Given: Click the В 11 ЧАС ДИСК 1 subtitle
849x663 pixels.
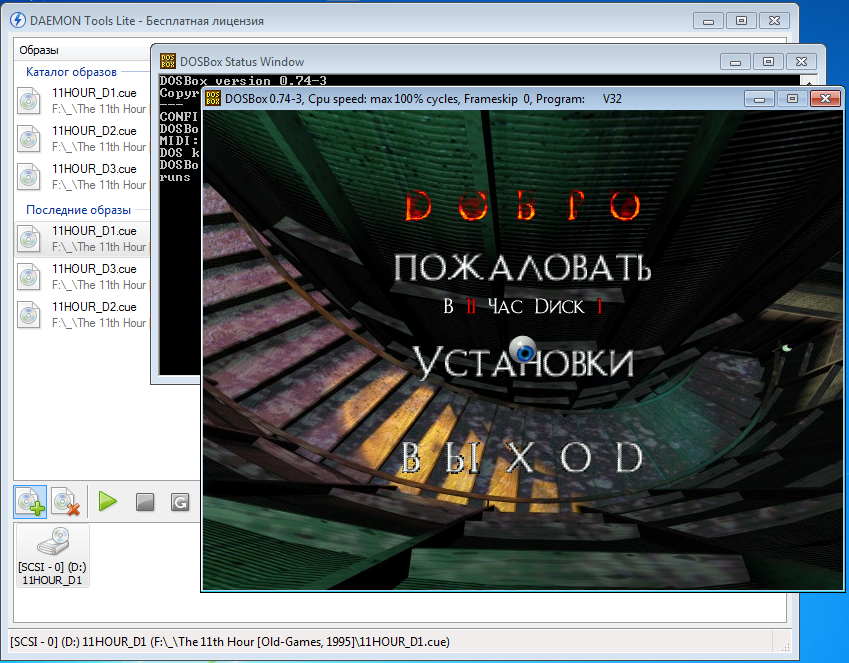Looking at the screenshot, I should pos(523,307).
